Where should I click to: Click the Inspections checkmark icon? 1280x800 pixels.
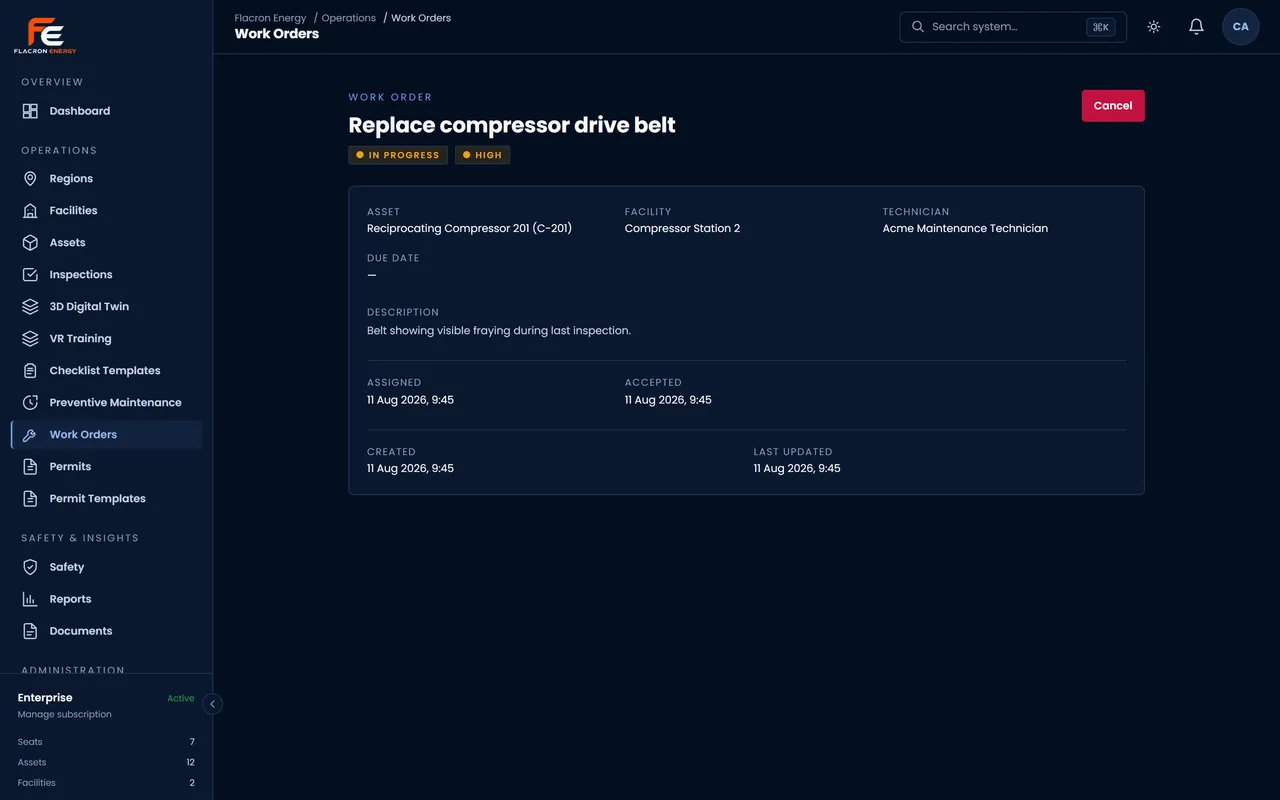(30, 275)
